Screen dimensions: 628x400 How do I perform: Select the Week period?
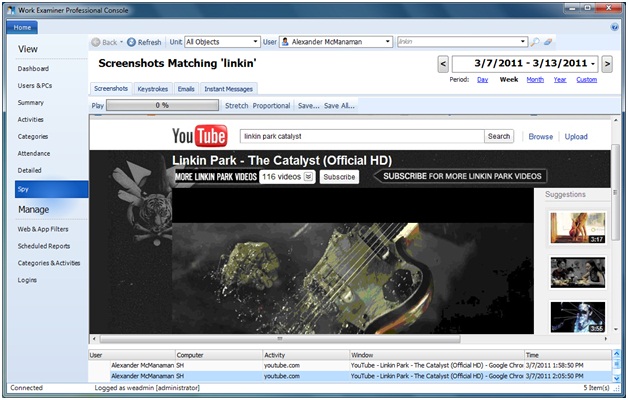[x=509, y=80]
